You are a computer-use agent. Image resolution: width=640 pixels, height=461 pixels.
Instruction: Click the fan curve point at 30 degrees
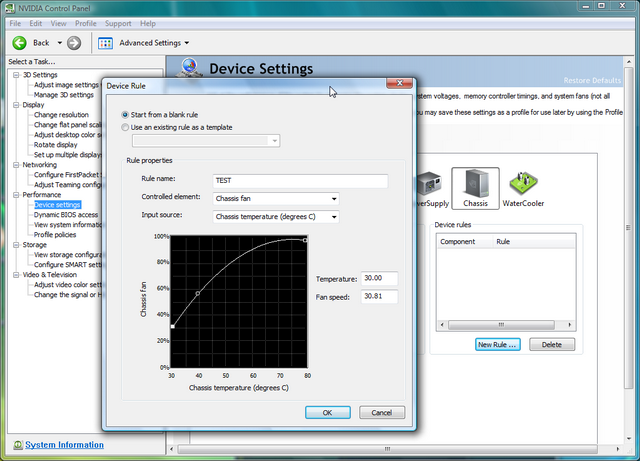173,327
